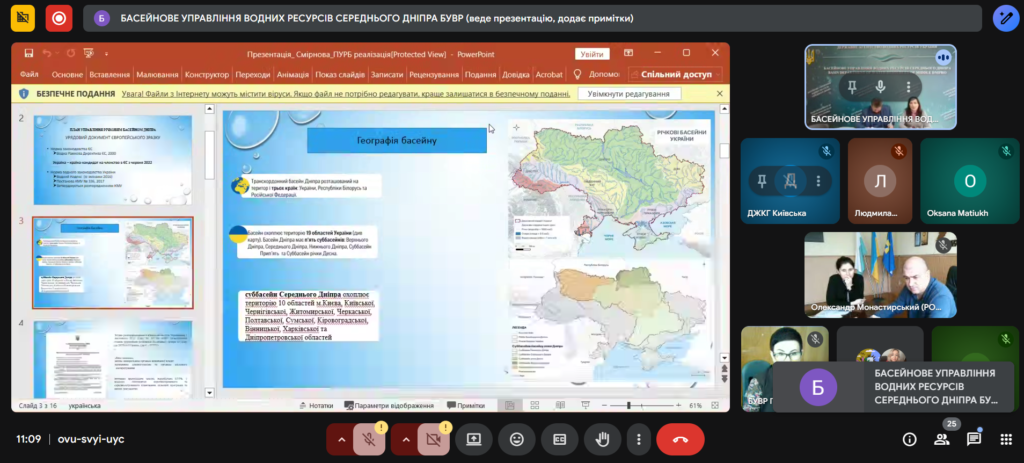Select slide 4 thumbnail in the slide panel

coord(112,359)
